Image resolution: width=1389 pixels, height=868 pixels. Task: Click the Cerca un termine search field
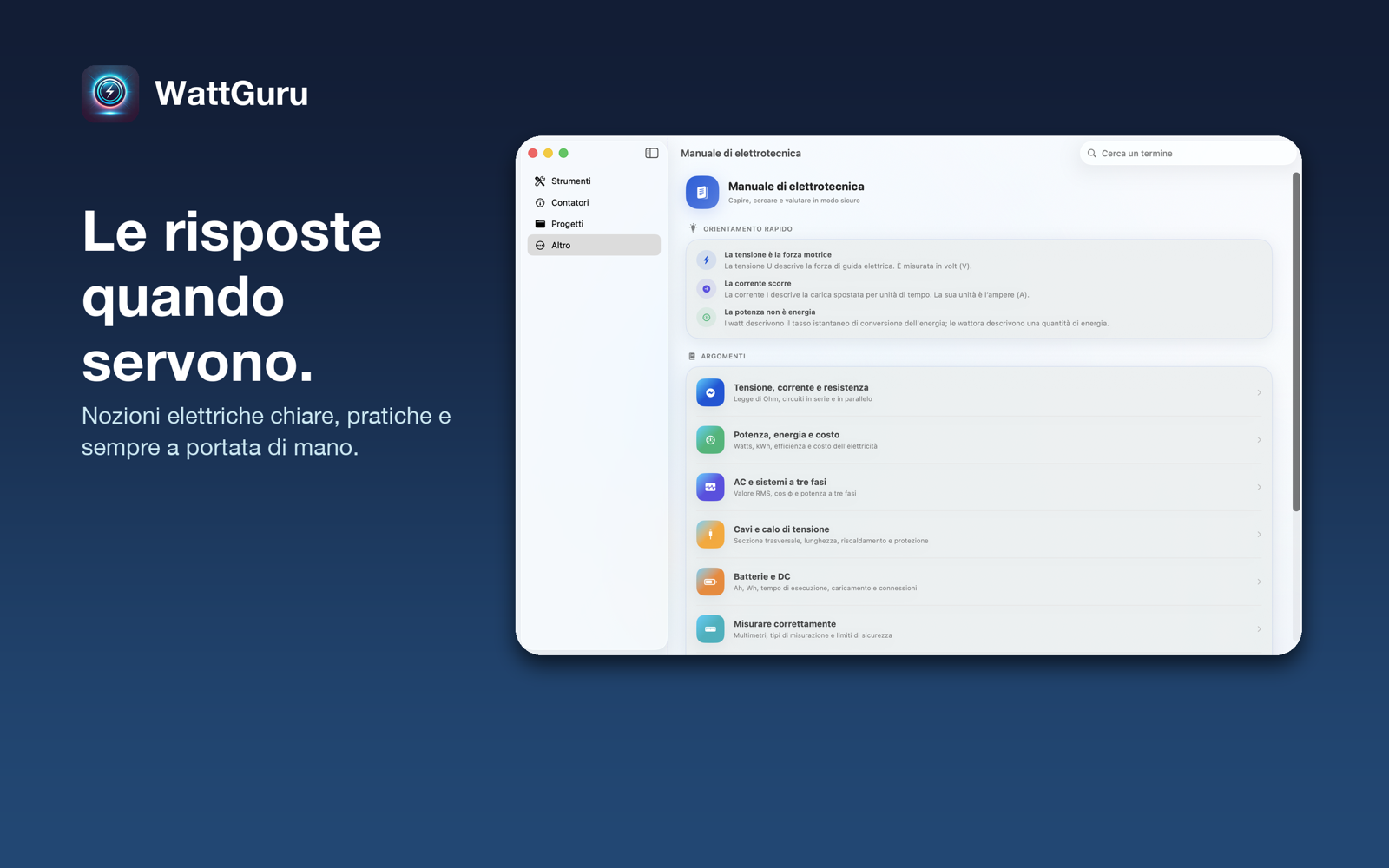pos(1187,153)
